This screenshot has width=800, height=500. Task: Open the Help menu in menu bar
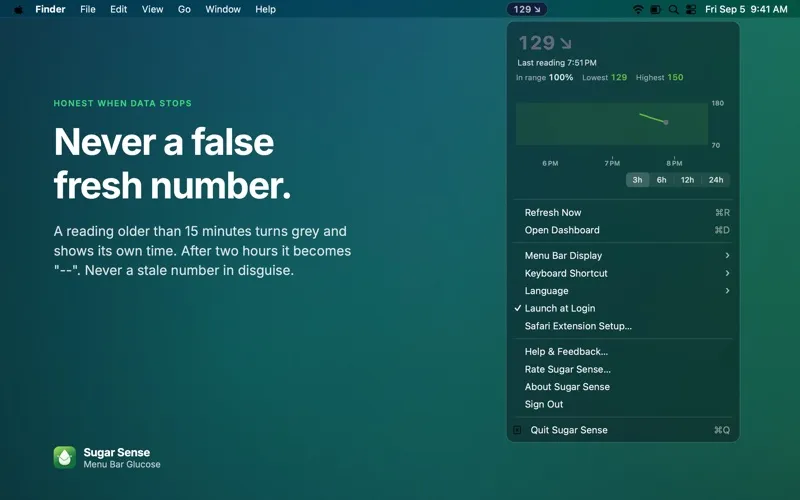coord(265,9)
